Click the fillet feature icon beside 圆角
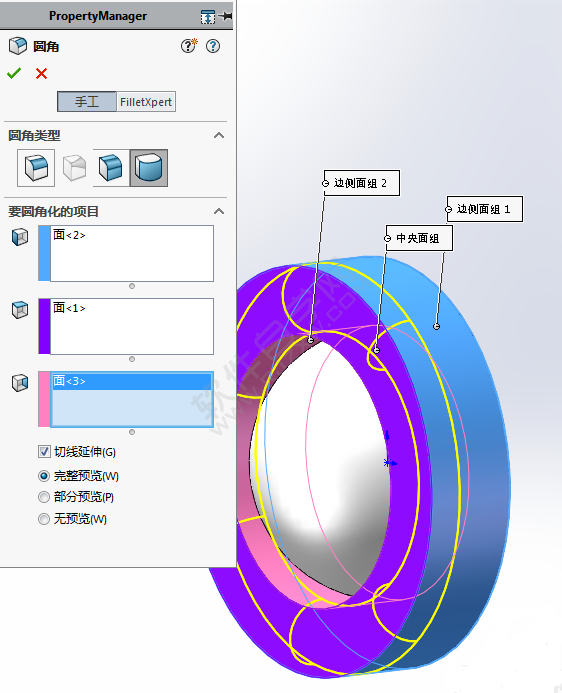Viewport: 562px width, 693px height. point(18,46)
